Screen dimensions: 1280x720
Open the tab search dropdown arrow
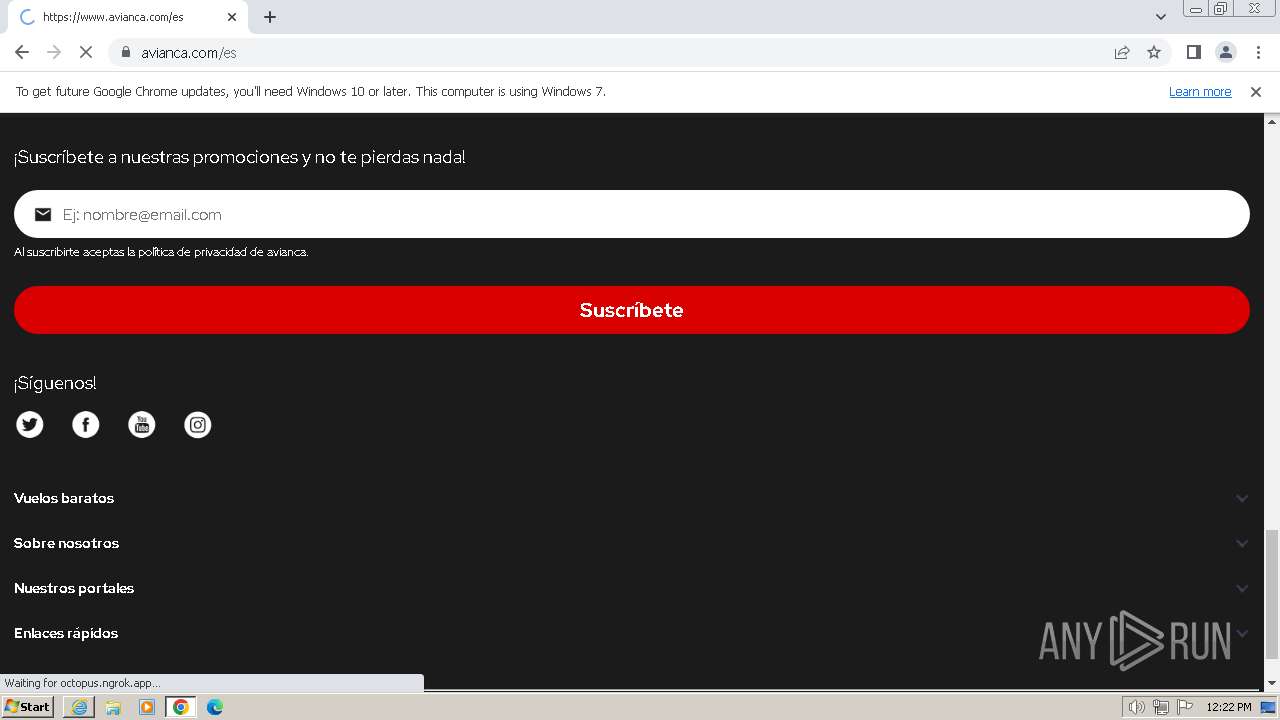[1161, 17]
